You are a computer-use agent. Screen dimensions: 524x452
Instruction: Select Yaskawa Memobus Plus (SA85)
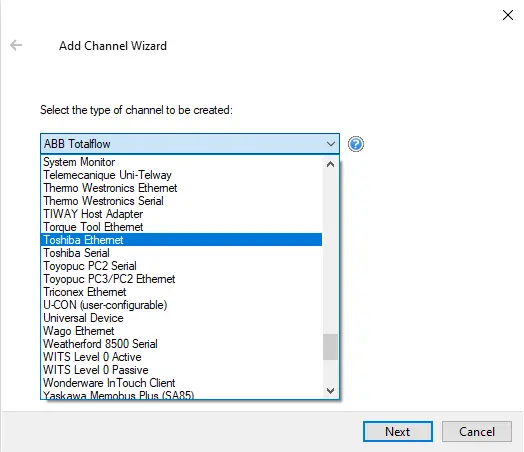click(181, 395)
